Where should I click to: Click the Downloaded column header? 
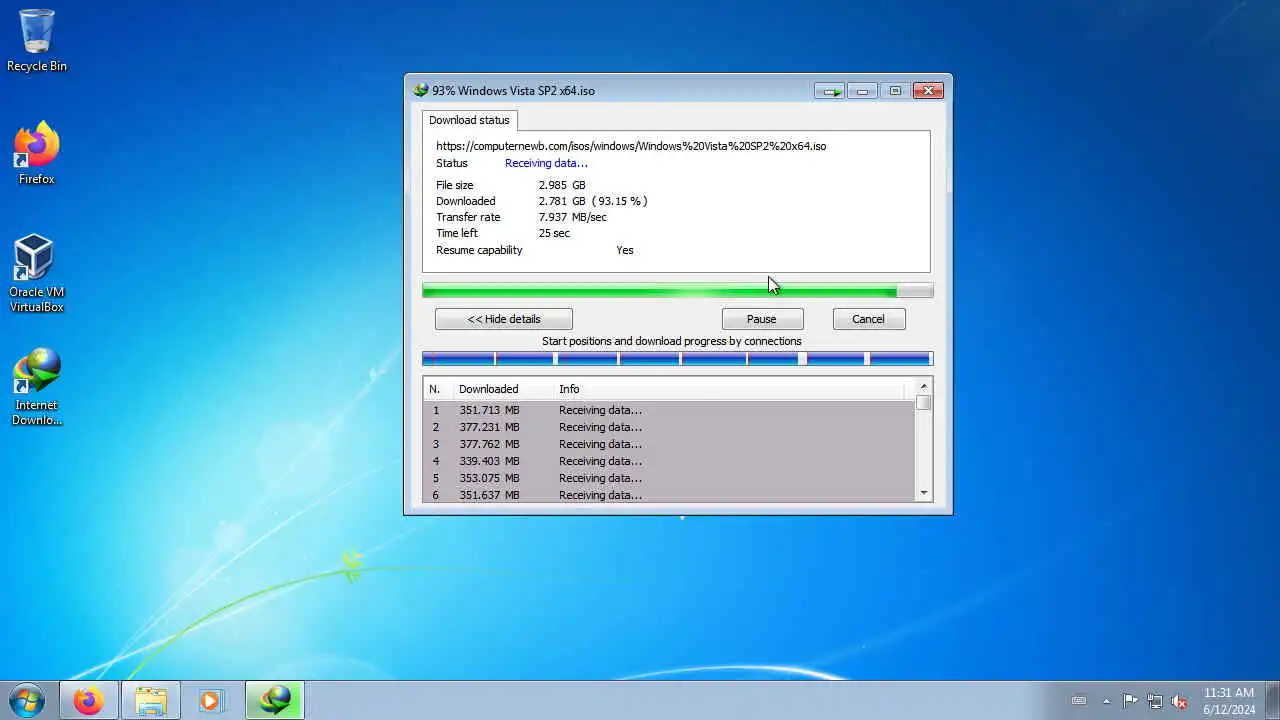tap(501, 389)
